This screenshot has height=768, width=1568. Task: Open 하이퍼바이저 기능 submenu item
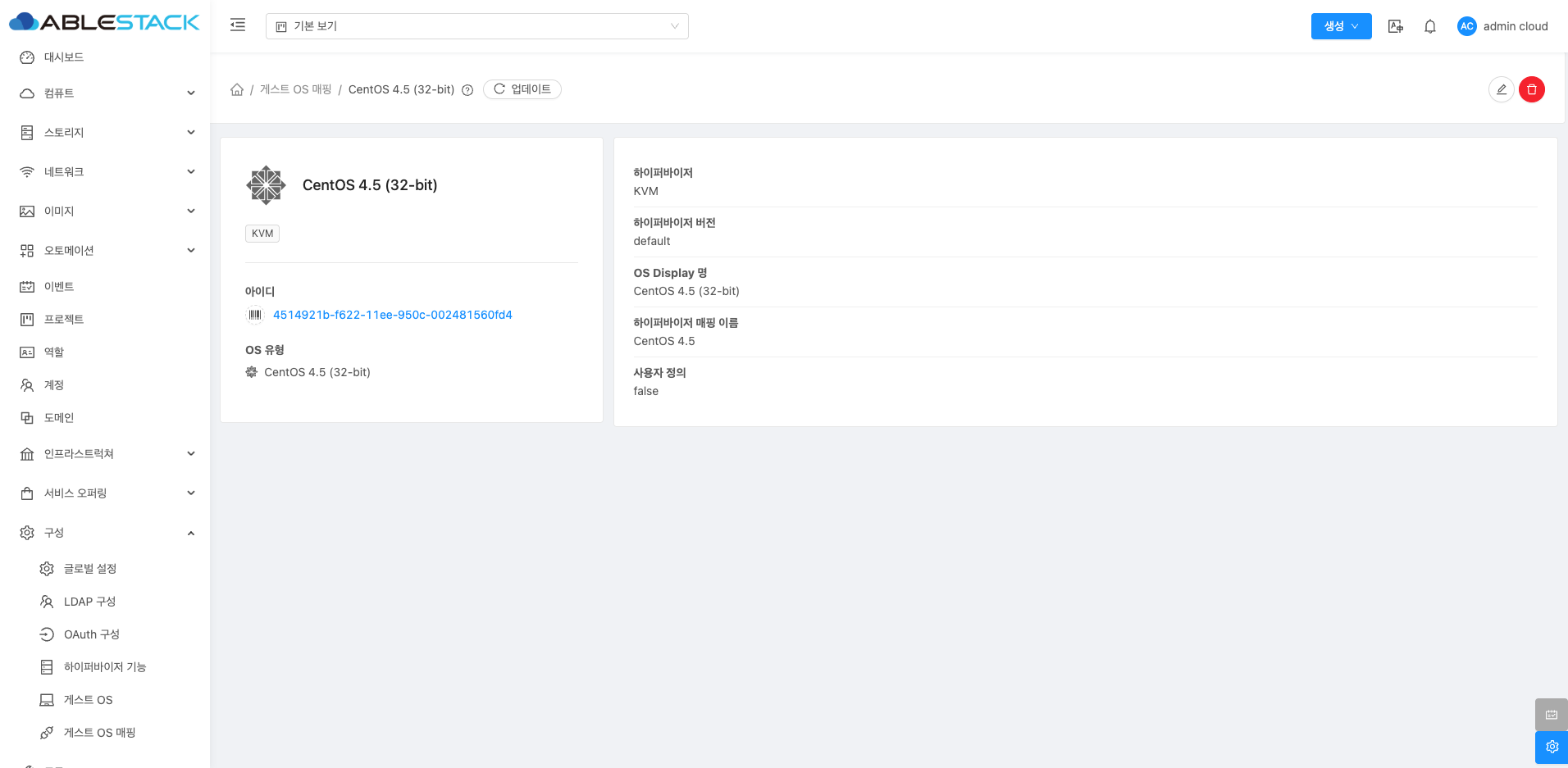click(105, 667)
